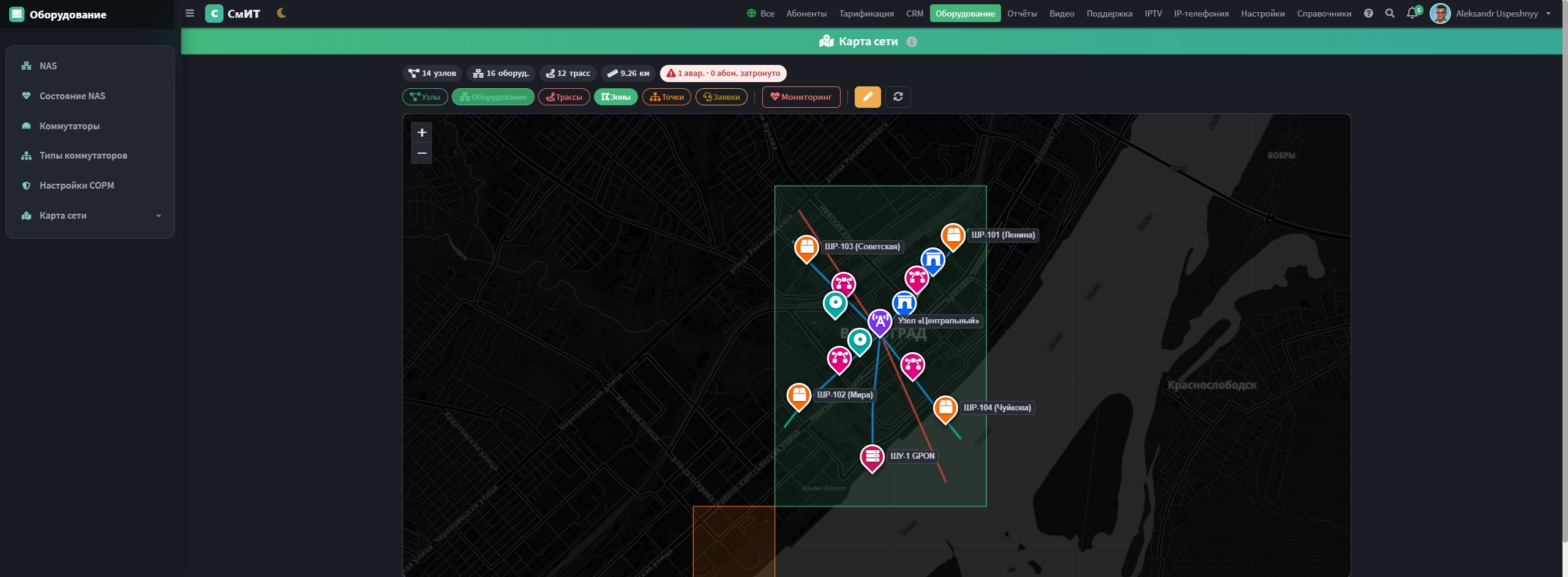This screenshot has height=577, width=1568.
Task: Click pink coupling marker above ШР-102
Action: pyautogui.click(x=839, y=359)
